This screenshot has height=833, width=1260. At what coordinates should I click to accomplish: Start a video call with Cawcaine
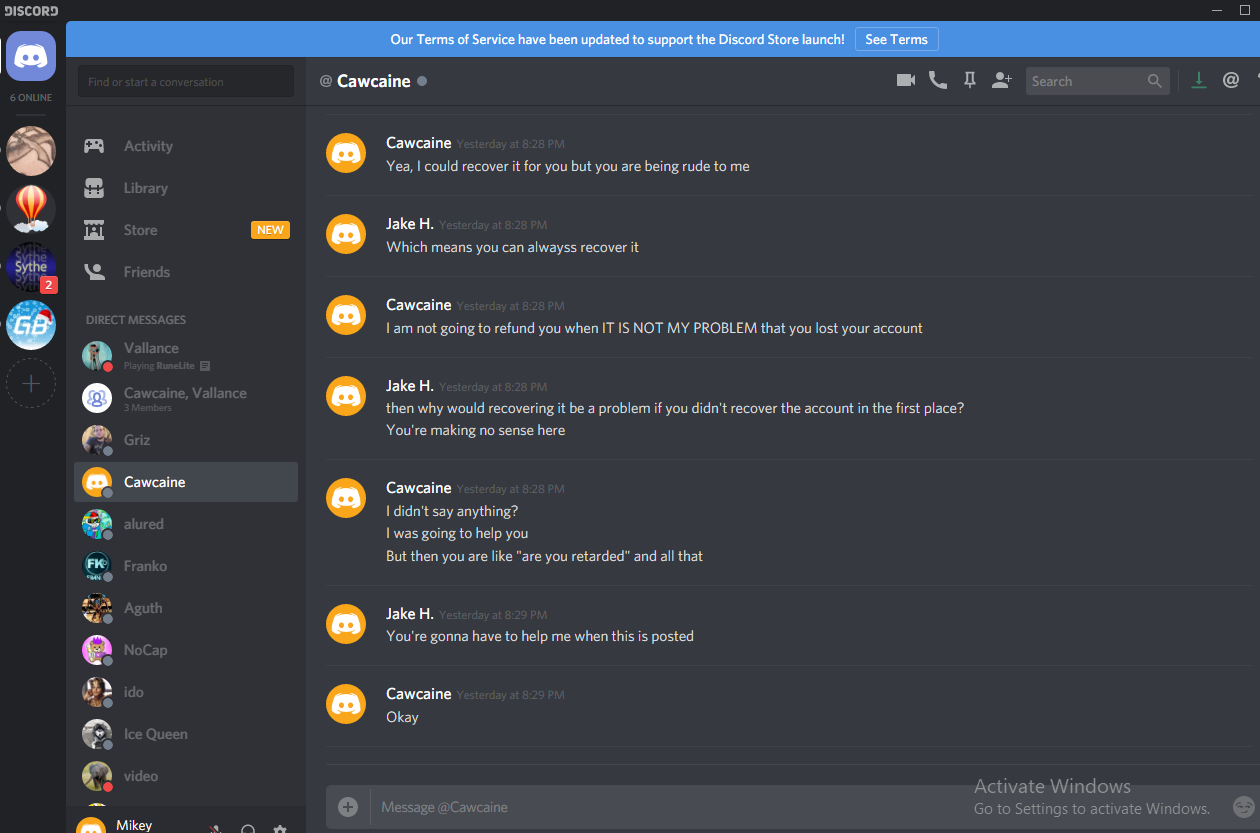click(x=906, y=81)
